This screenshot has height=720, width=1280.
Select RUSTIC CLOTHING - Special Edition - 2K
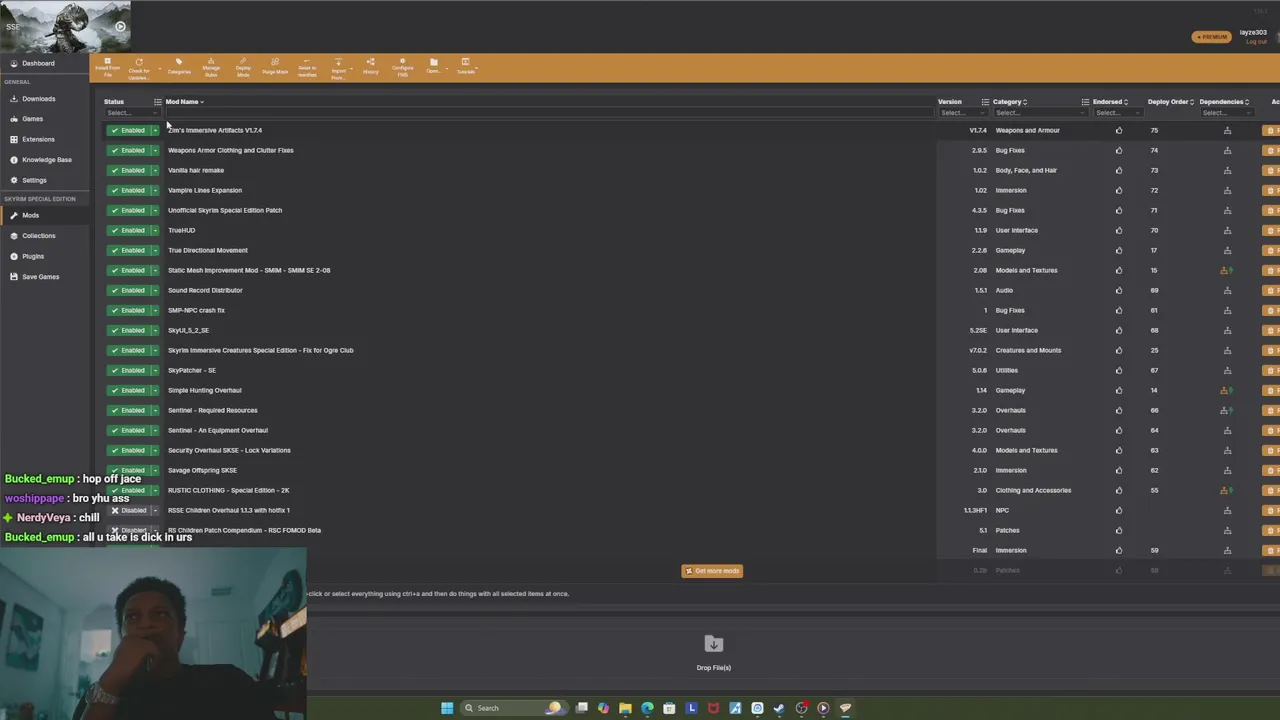[x=228, y=490]
